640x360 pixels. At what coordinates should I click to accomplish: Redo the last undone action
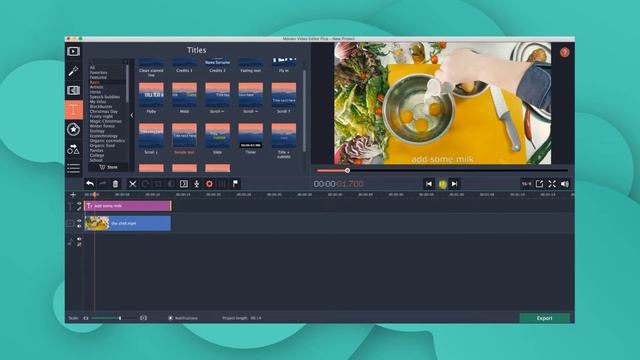tap(102, 184)
